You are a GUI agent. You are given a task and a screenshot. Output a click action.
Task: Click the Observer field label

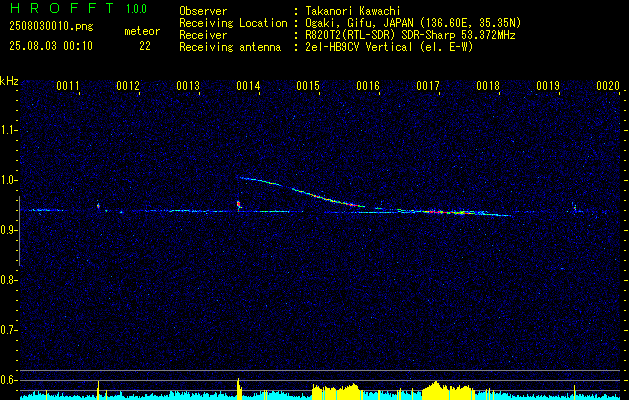[203, 11]
